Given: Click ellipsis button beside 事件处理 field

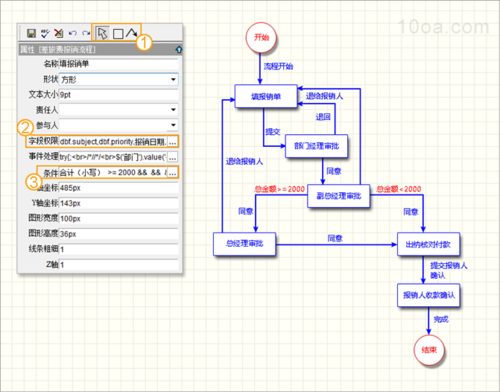Looking at the screenshot, I should tap(172, 157).
